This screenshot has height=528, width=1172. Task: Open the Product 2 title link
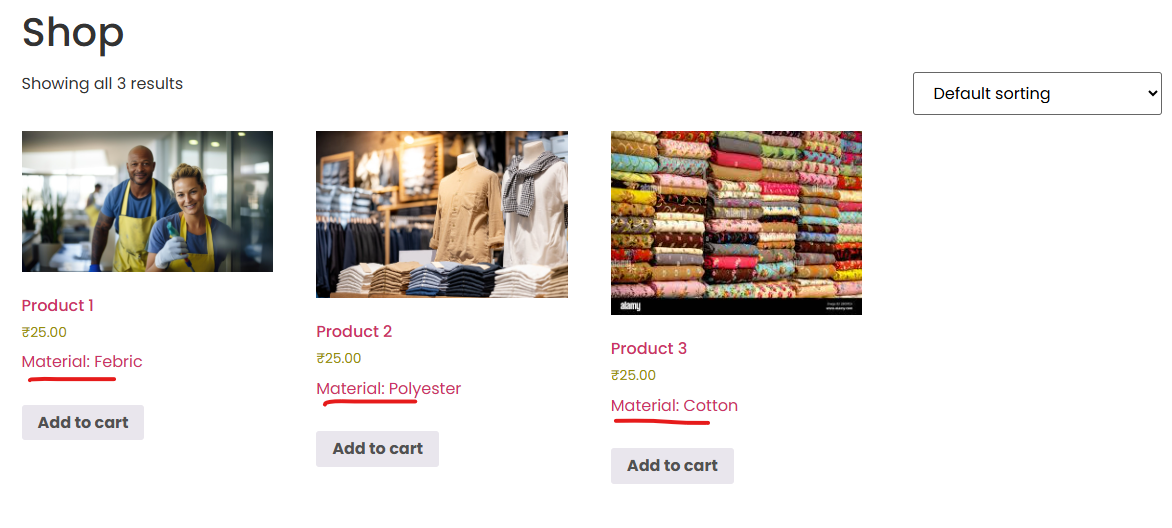coord(354,331)
